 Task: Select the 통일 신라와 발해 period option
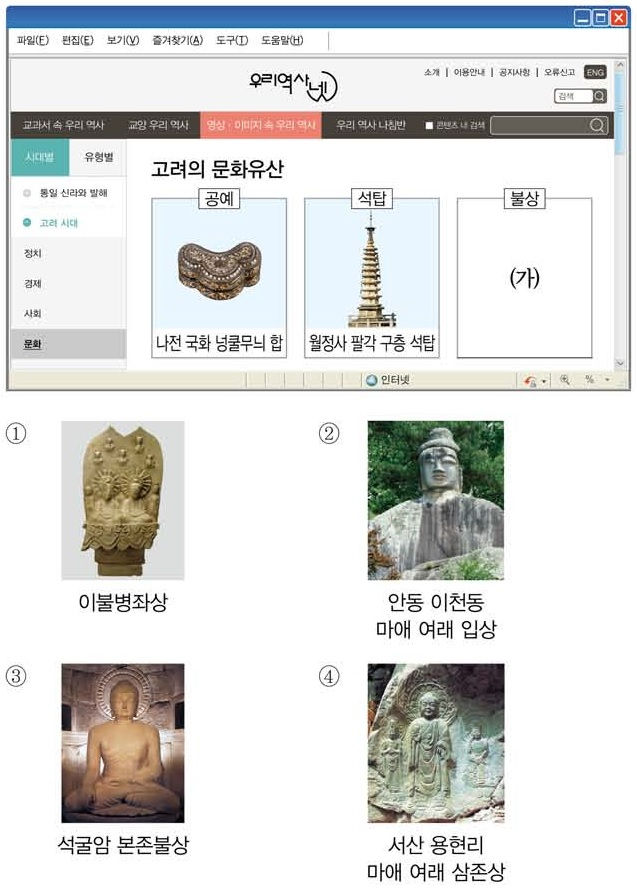[27, 192]
